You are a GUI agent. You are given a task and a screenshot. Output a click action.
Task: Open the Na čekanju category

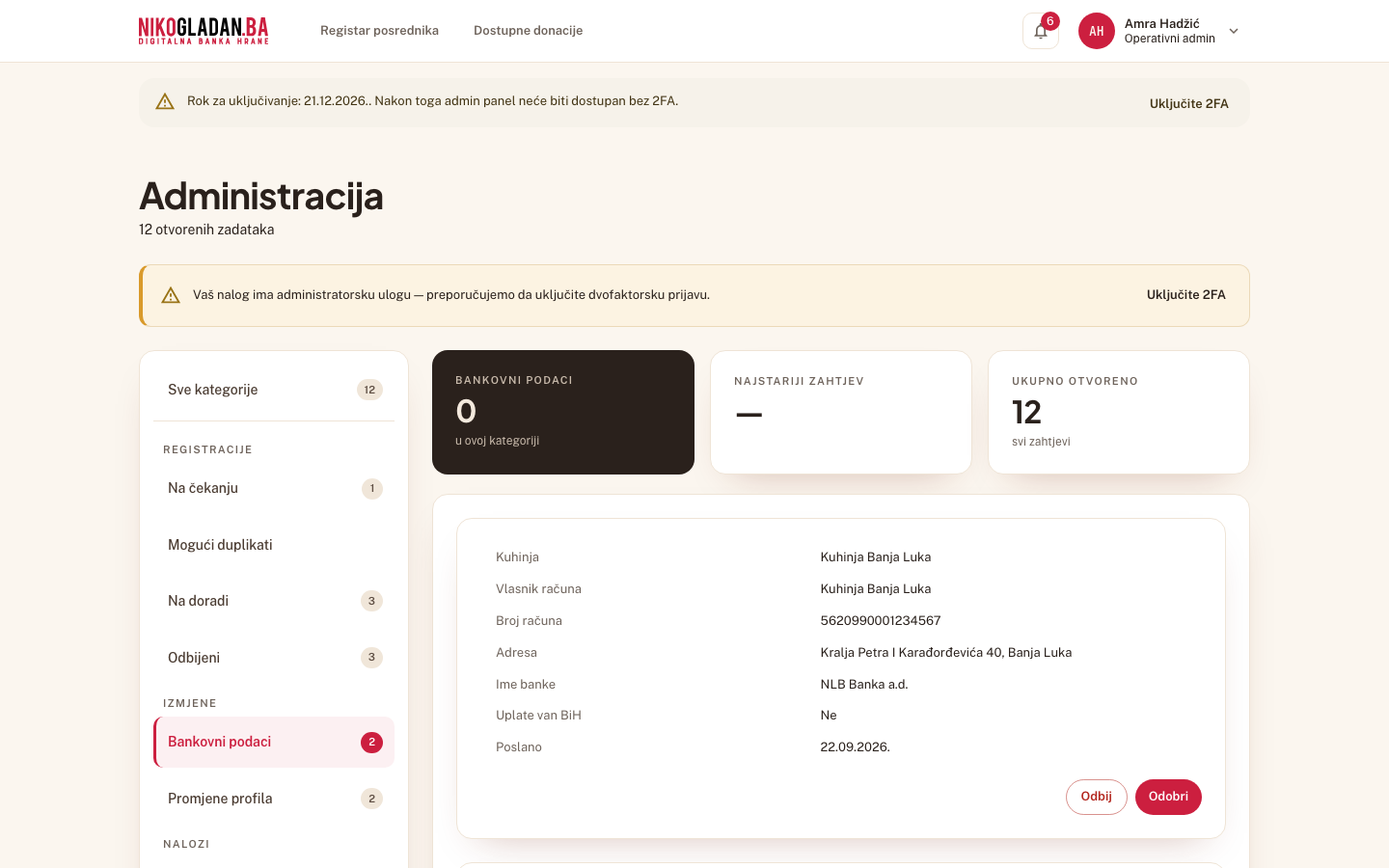274,488
